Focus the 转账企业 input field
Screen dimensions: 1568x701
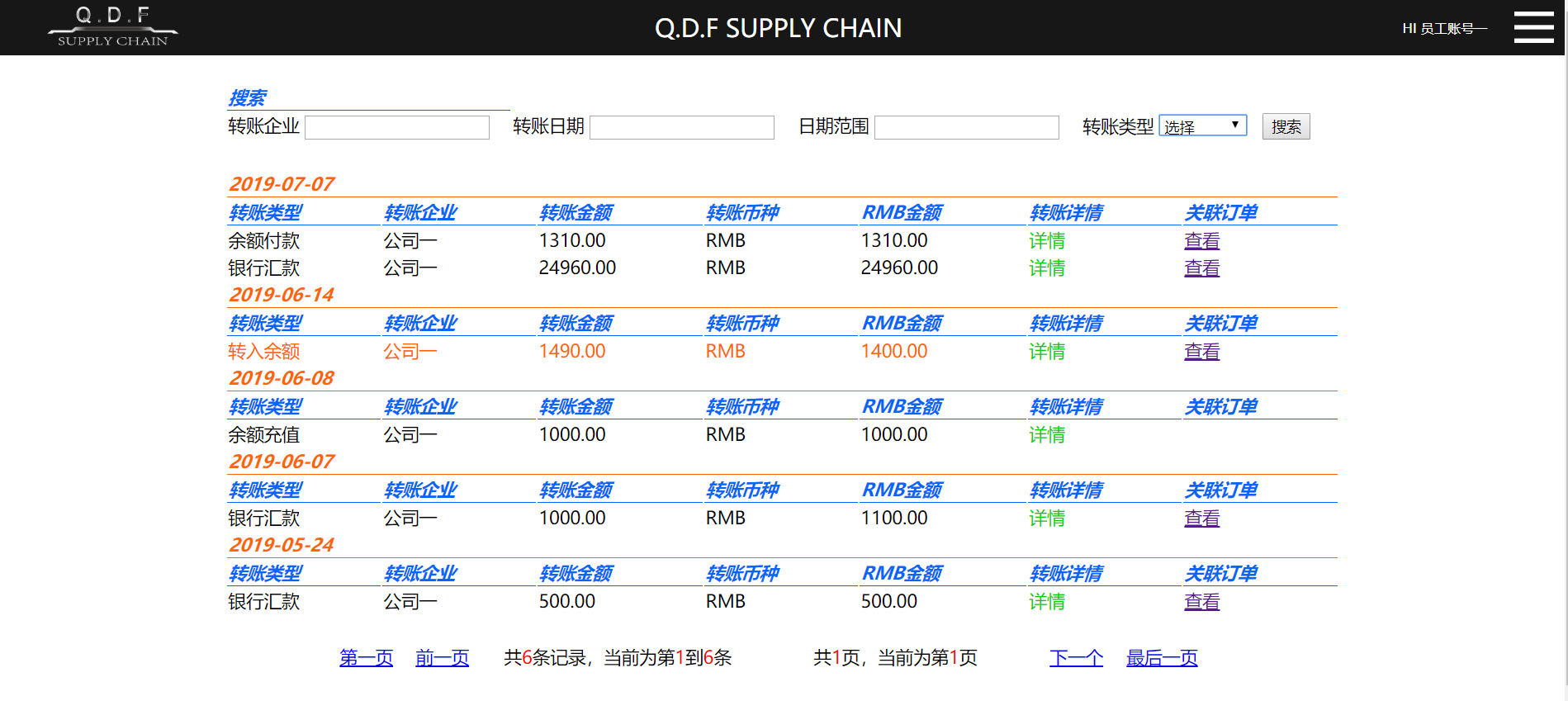(397, 127)
